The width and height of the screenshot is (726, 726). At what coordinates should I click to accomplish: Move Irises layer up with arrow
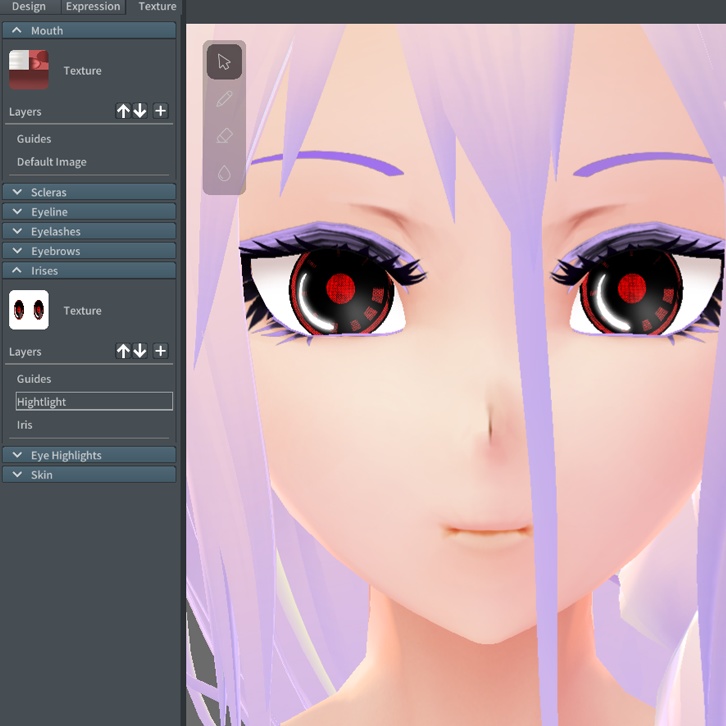click(123, 350)
